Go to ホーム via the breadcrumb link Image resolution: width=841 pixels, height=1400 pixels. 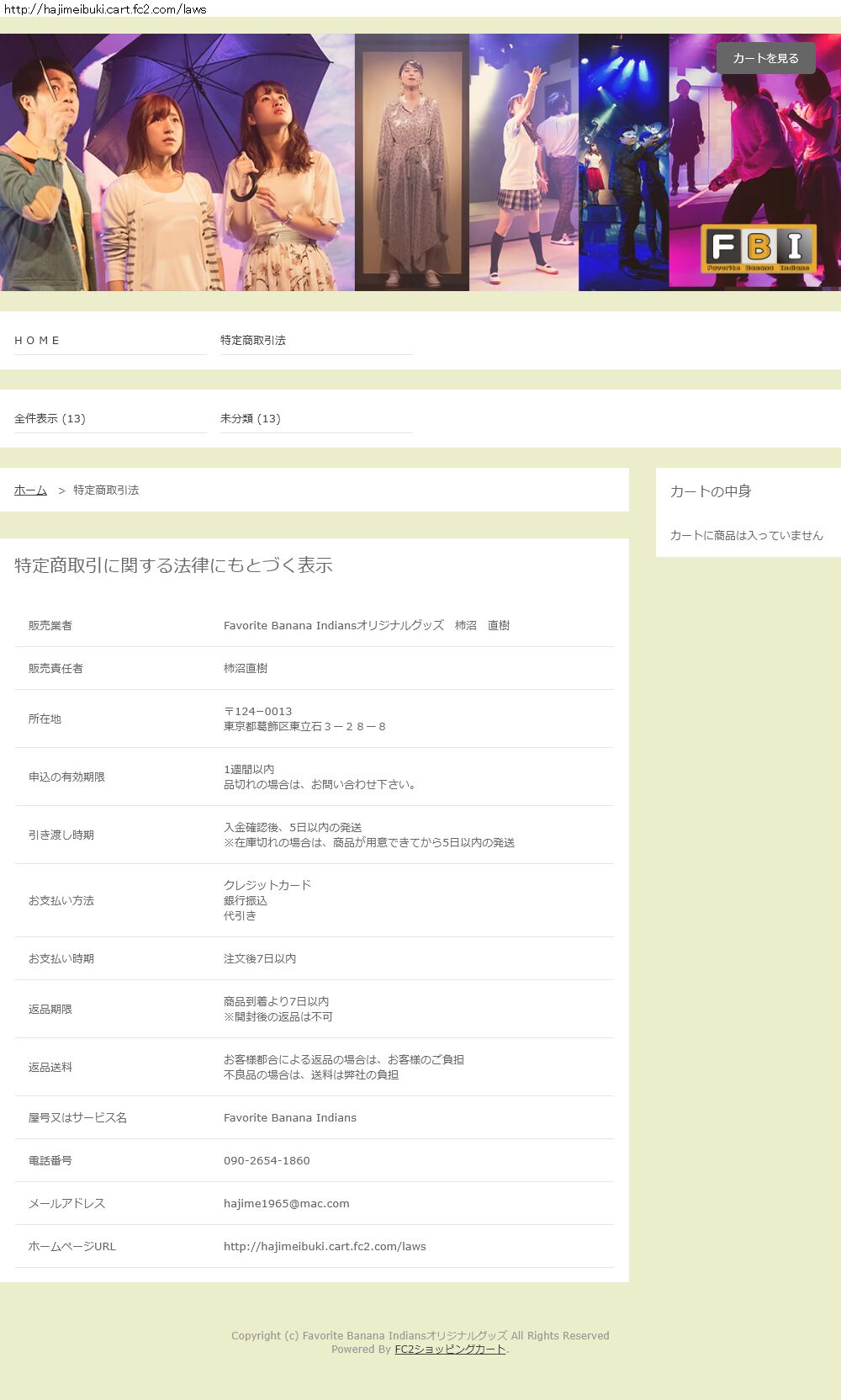click(30, 491)
